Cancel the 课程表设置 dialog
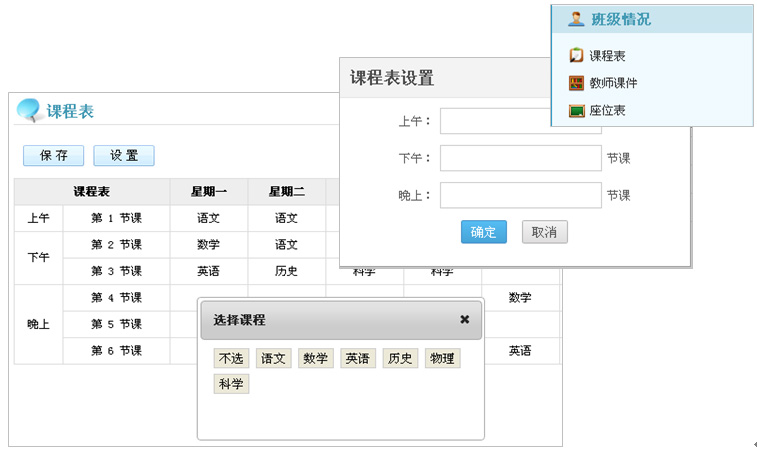757x457 pixels. coord(544,232)
